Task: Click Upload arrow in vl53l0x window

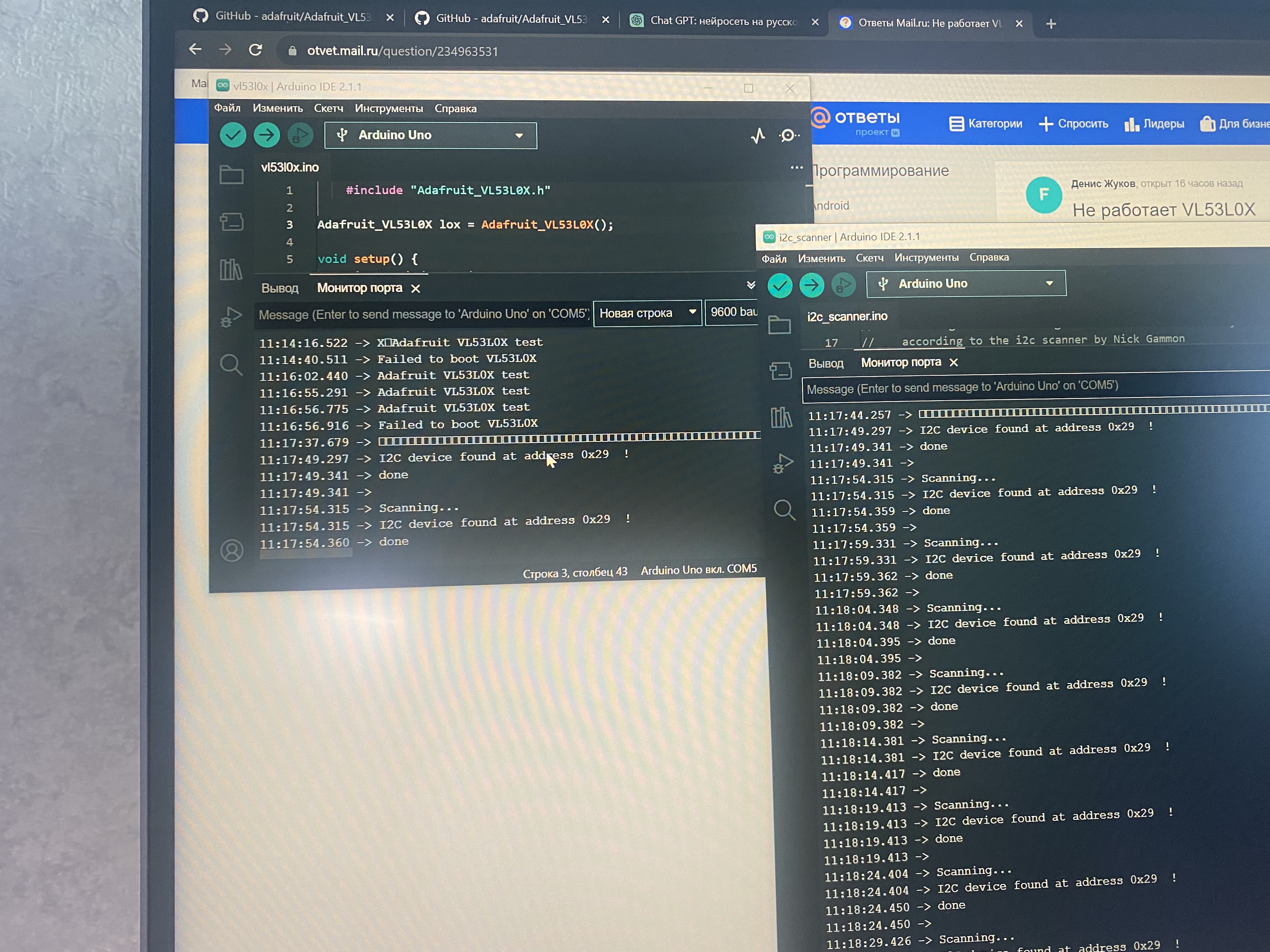Action: (x=266, y=135)
